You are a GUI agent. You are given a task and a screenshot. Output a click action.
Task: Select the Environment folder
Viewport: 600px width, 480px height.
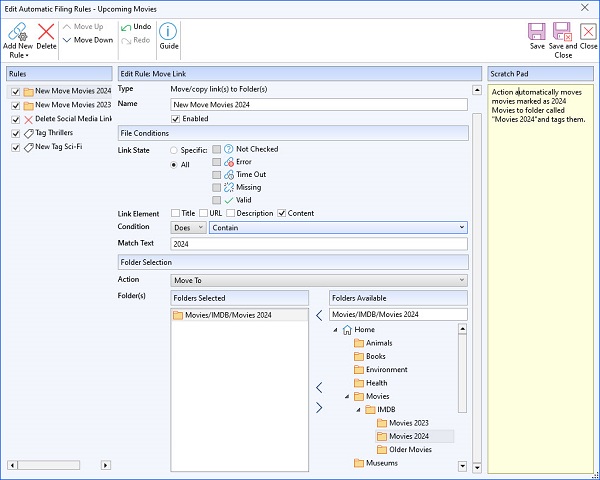tap(381, 370)
